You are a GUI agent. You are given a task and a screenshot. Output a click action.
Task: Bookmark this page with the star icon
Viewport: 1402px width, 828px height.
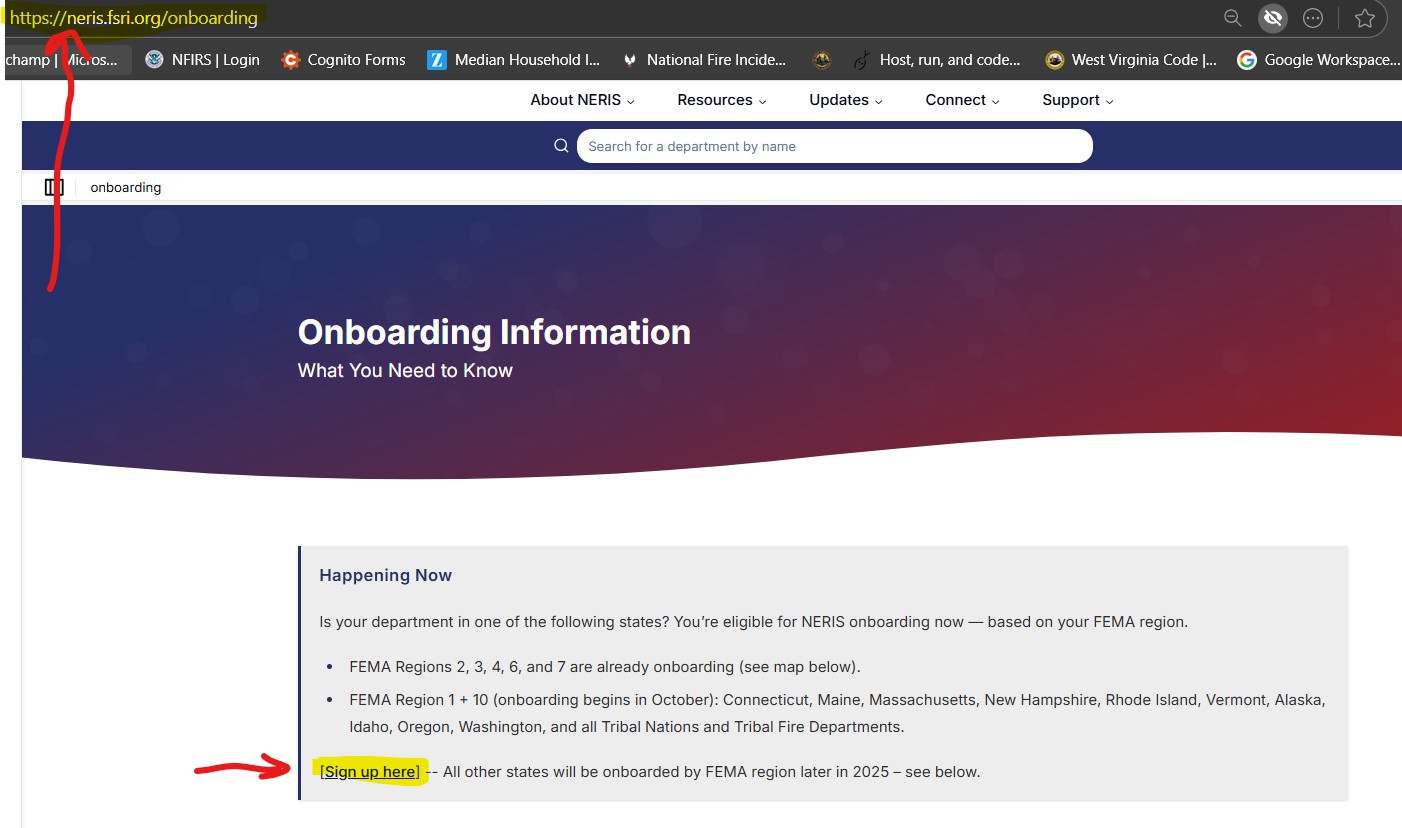[1364, 18]
